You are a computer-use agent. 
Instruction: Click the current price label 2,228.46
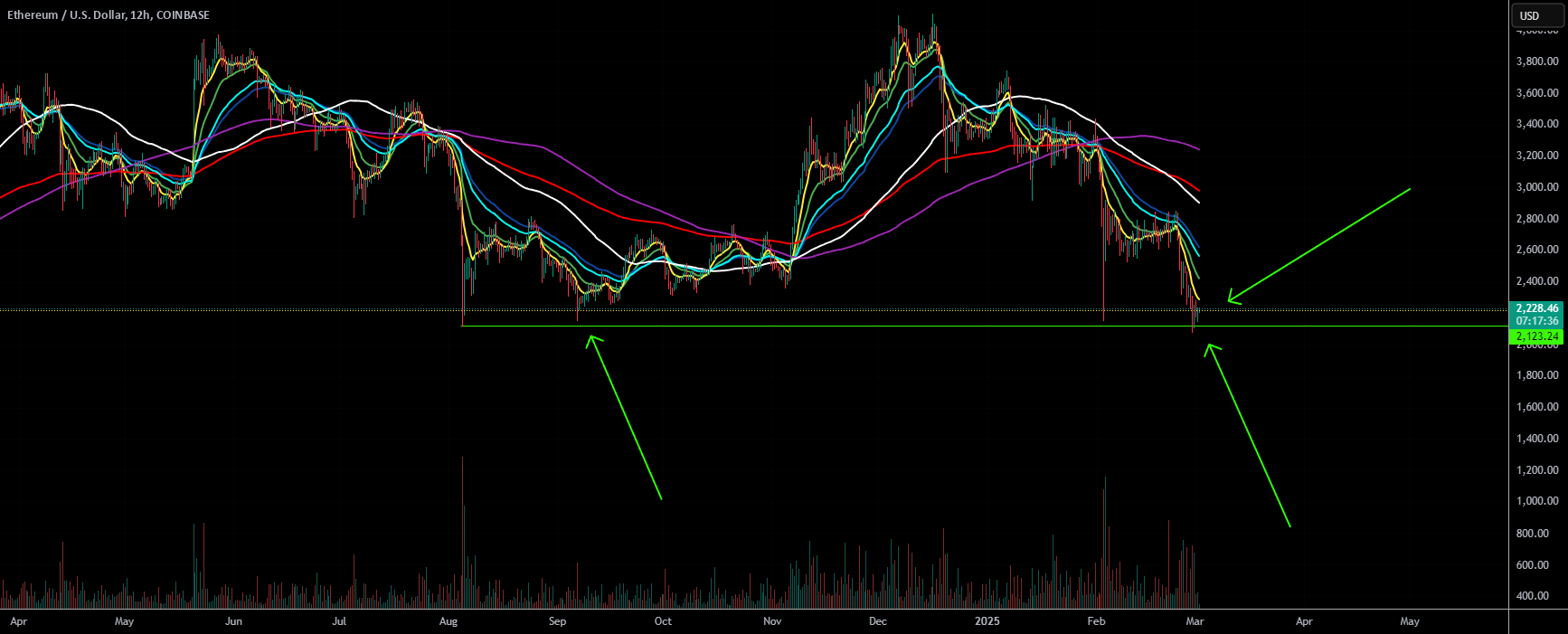pyautogui.click(x=1537, y=308)
